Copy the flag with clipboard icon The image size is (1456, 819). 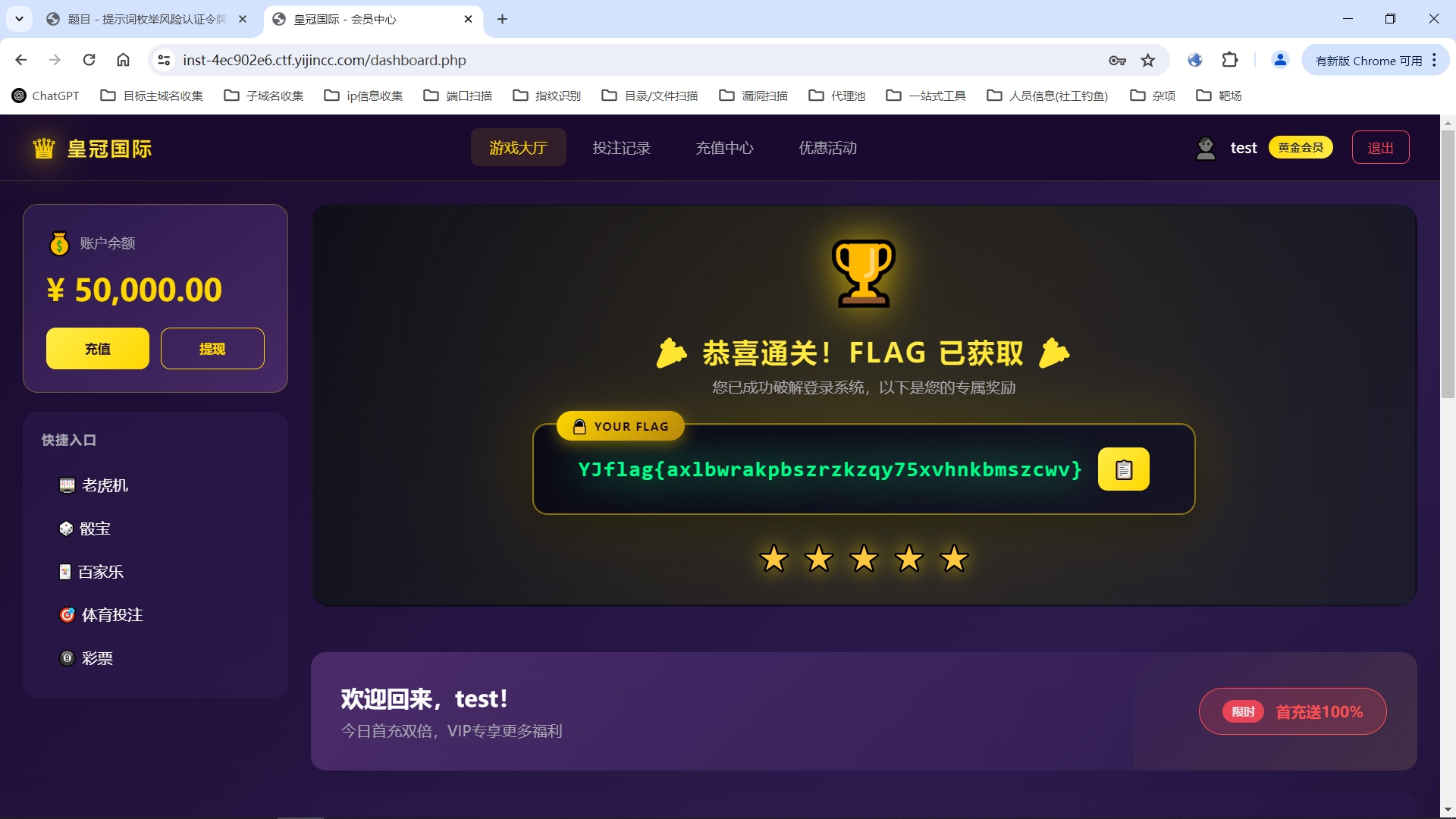pos(1123,469)
